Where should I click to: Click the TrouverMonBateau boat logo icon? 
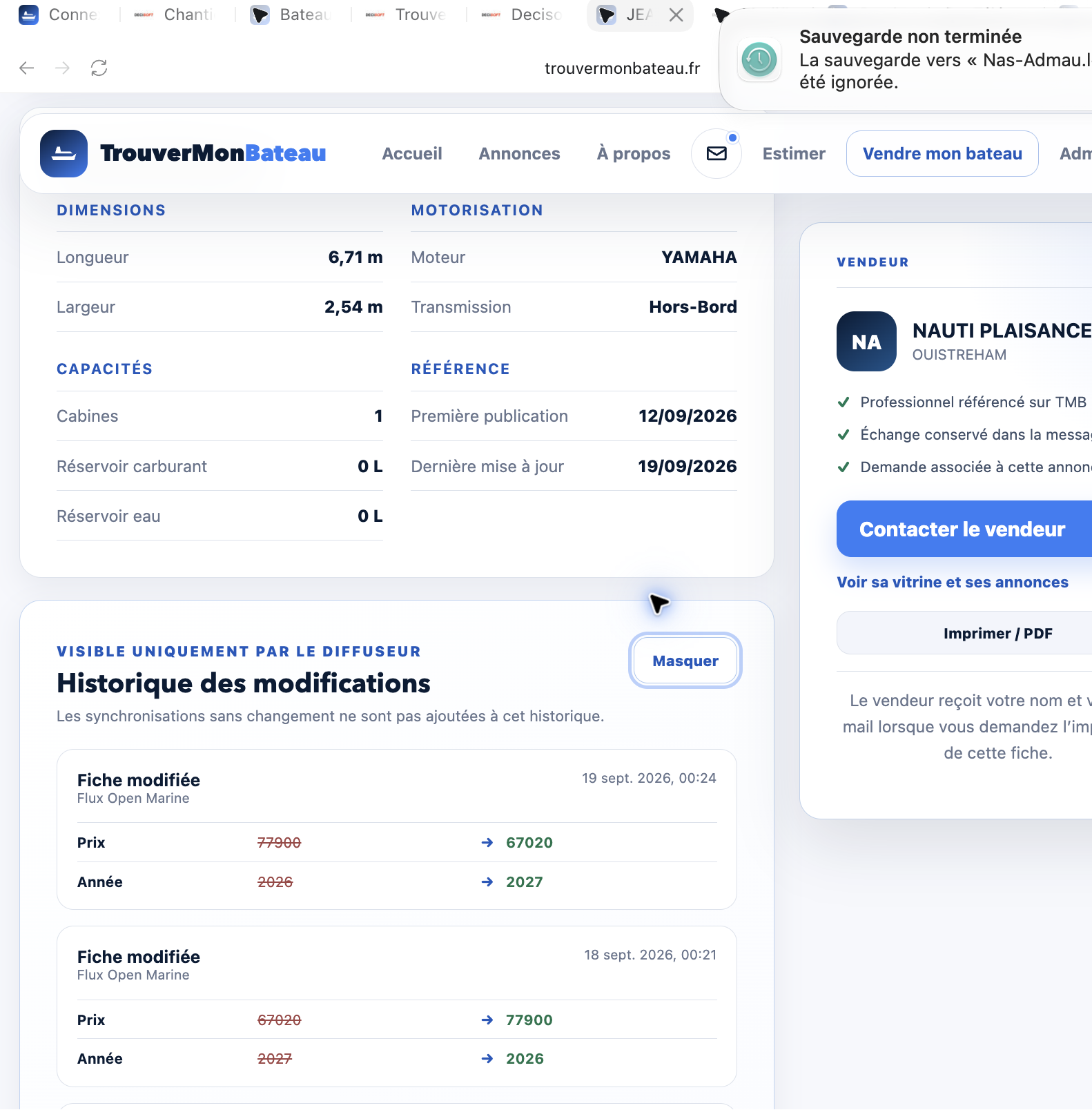coord(64,153)
